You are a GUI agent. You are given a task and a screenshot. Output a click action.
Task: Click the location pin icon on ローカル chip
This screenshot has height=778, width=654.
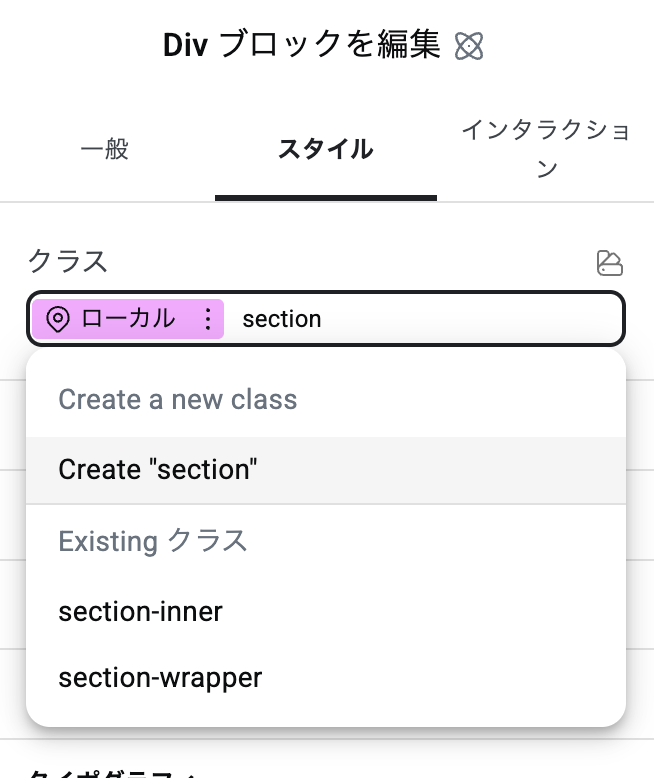tap(58, 319)
